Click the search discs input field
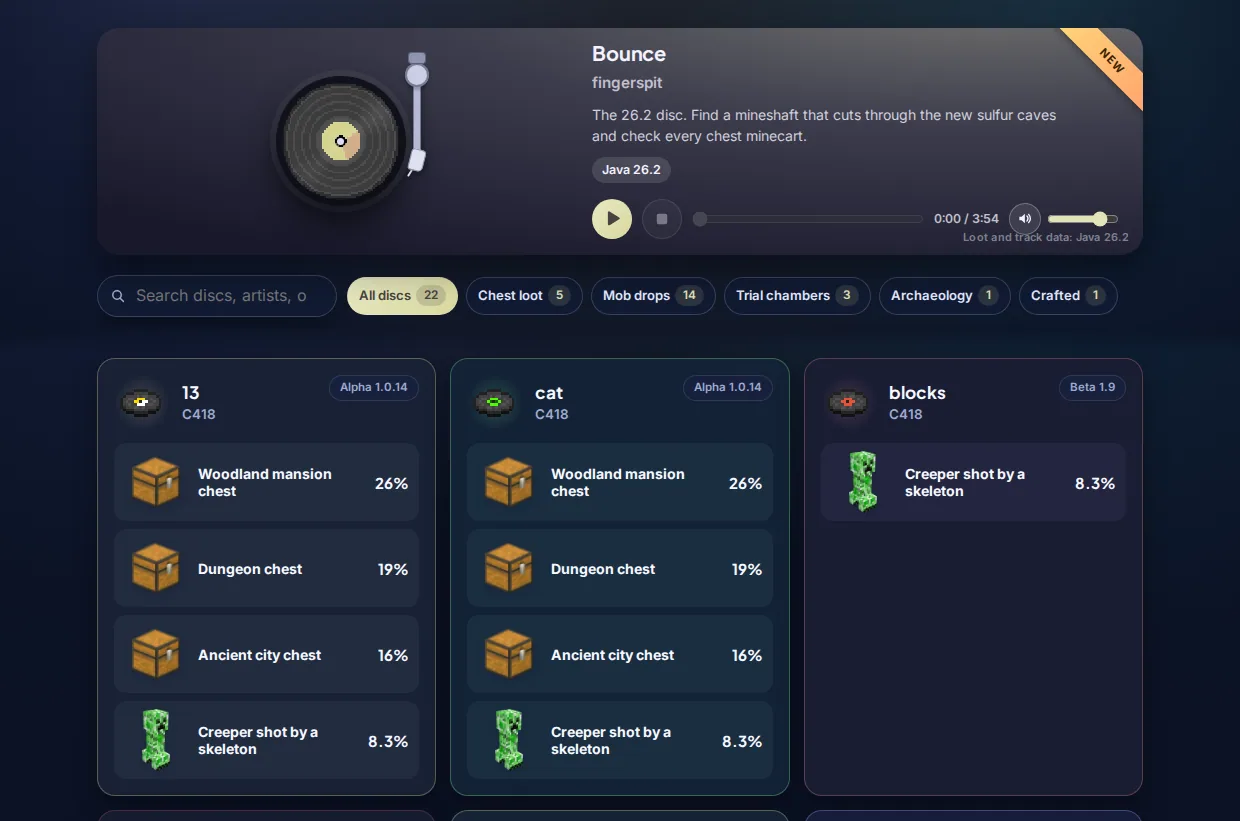Image resolution: width=1240 pixels, height=821 pixels. click(x=217, y=296)
